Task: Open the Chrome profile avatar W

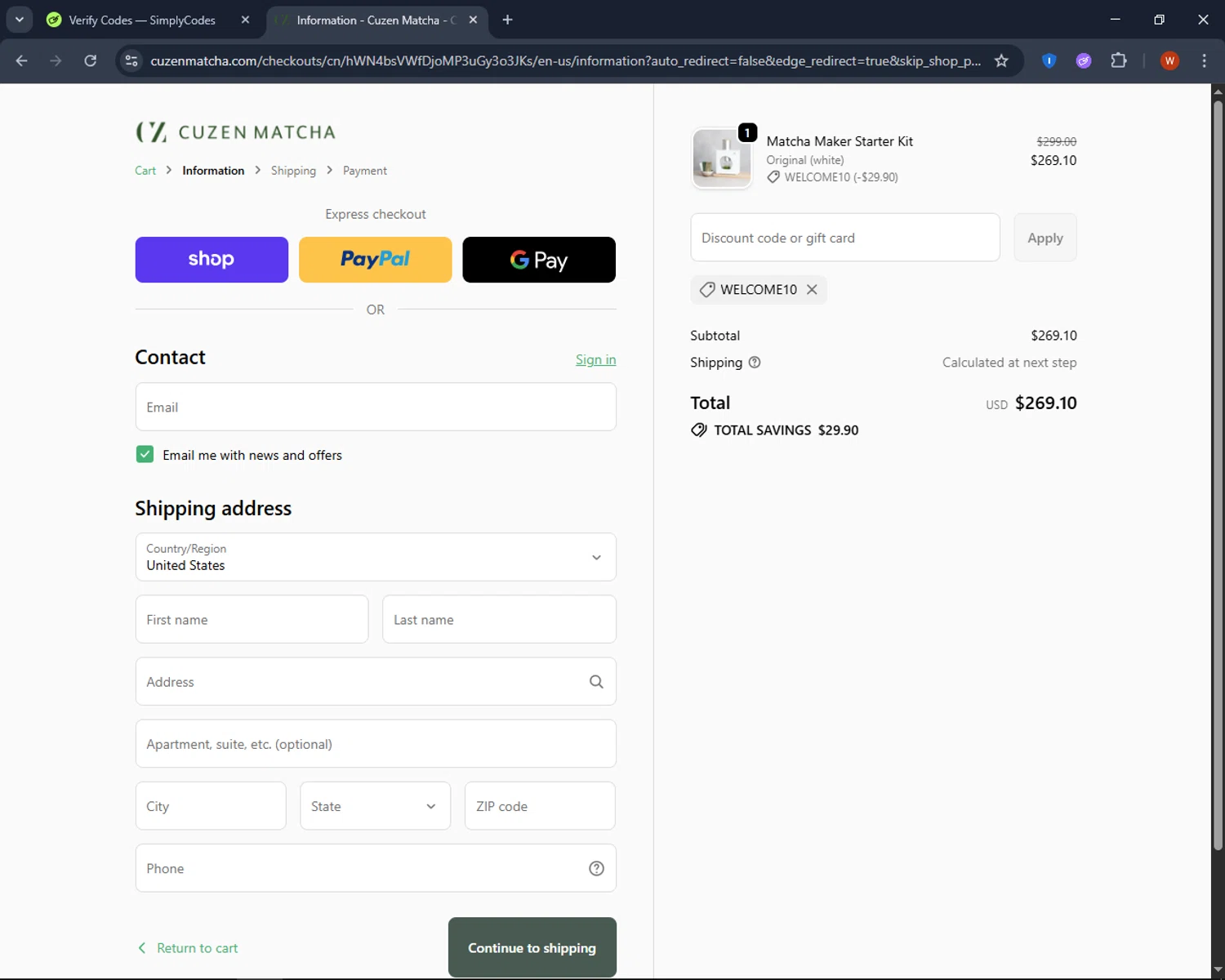Action: click(1169, 60)
